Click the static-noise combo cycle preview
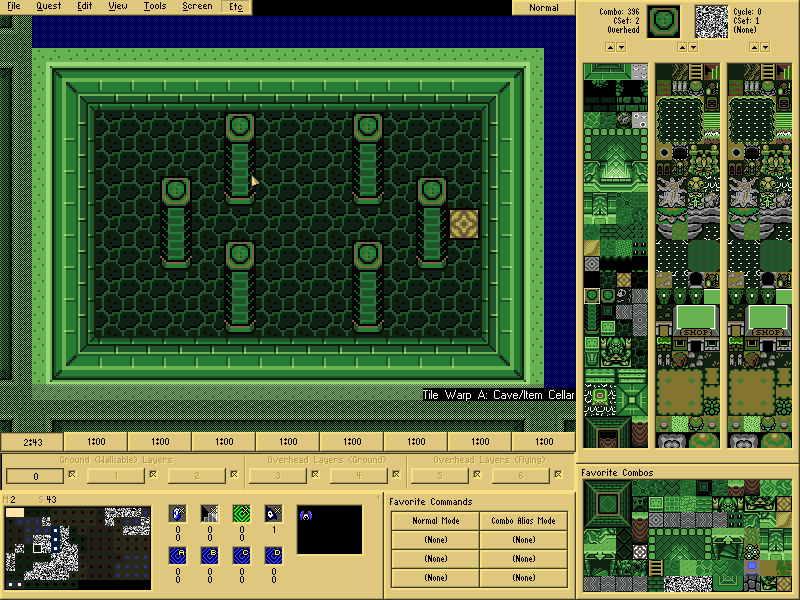The width and height of the screenshot is (800, 600). pos(711,22)
